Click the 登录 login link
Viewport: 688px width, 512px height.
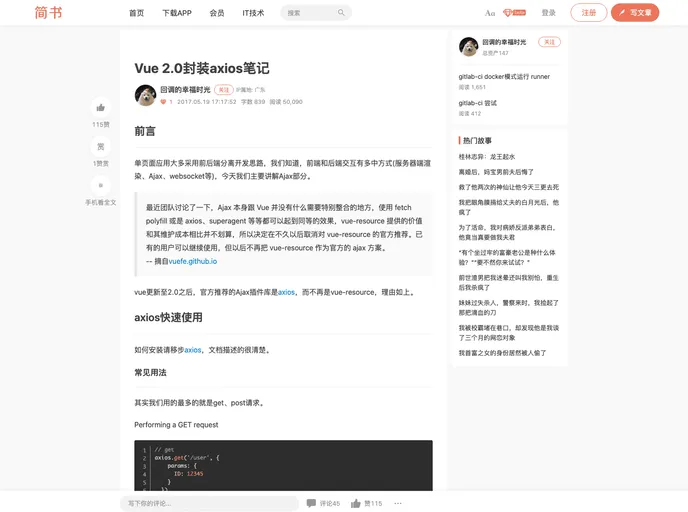click(548, 13)
